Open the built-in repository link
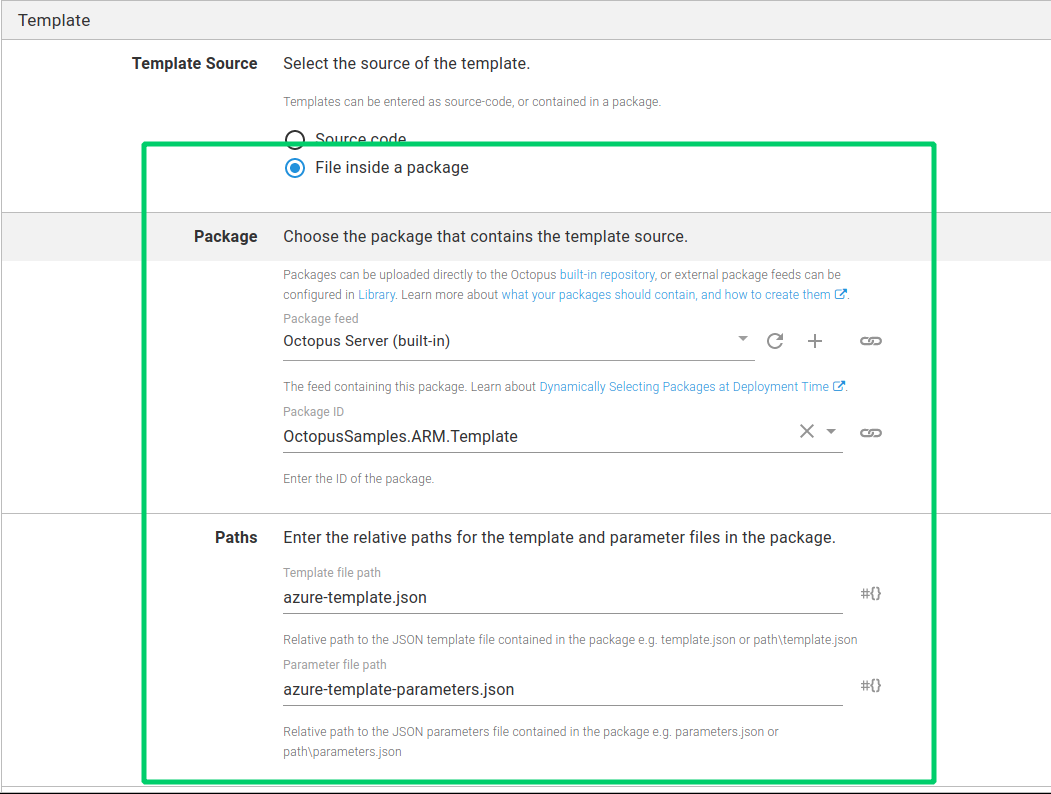Screen dimensions: 1051x794 click(x=607, y=274)
